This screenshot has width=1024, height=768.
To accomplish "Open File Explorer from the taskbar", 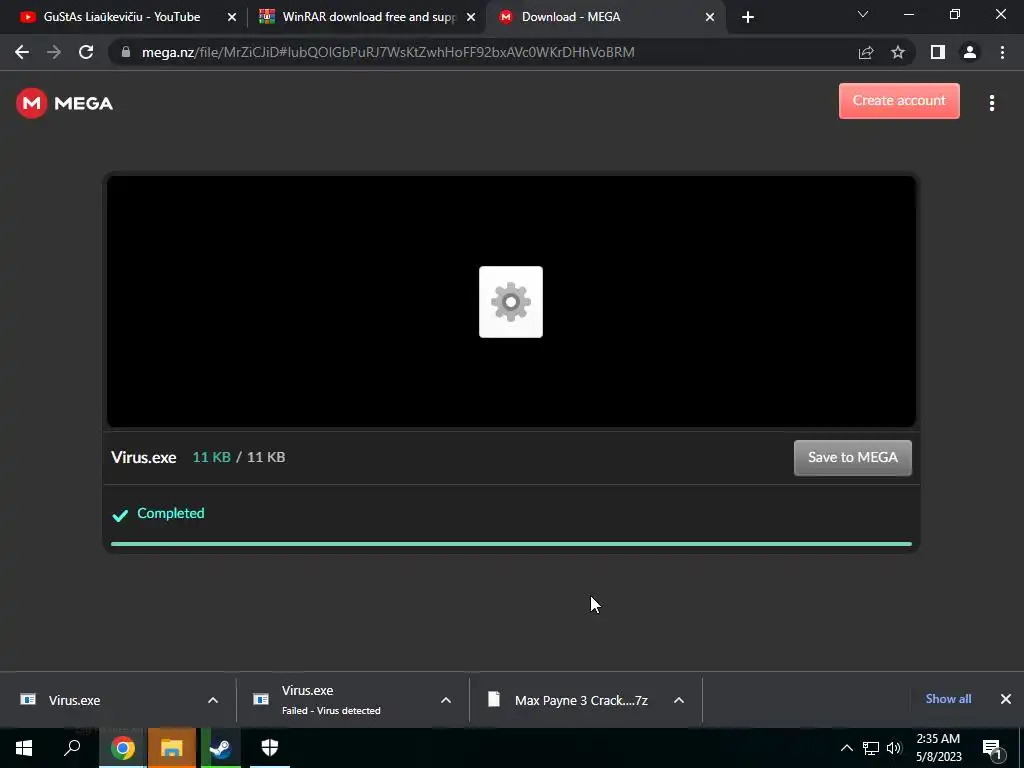I will 172,748.
